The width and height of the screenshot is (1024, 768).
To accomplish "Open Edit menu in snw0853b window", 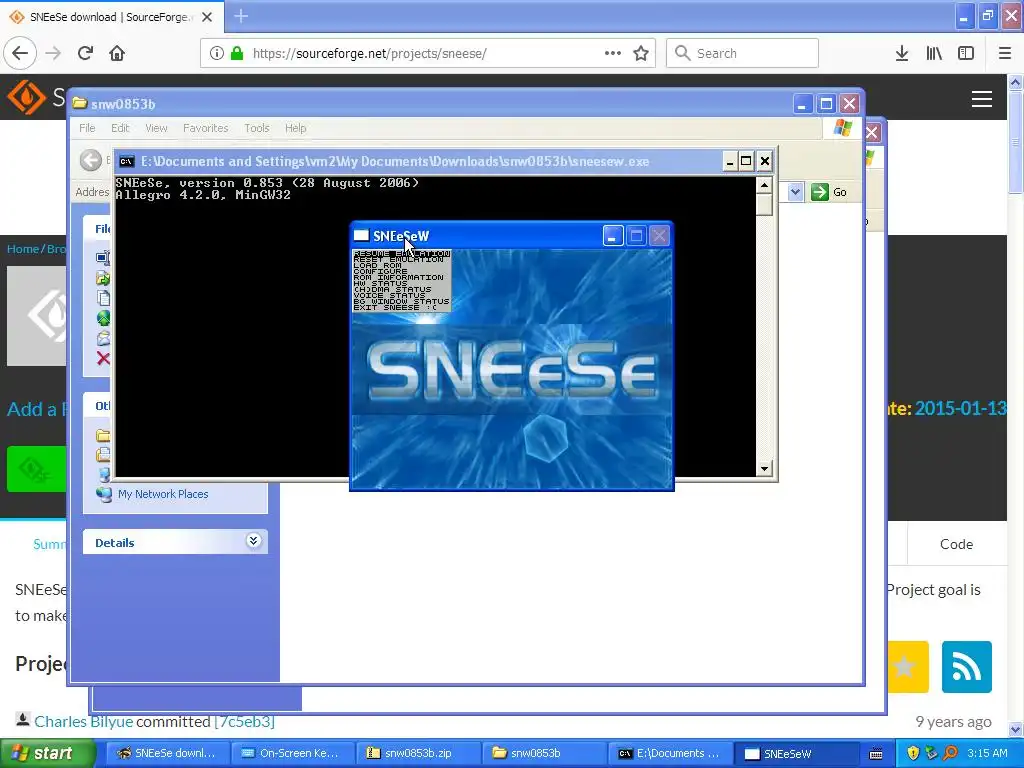I will point(120,128).
